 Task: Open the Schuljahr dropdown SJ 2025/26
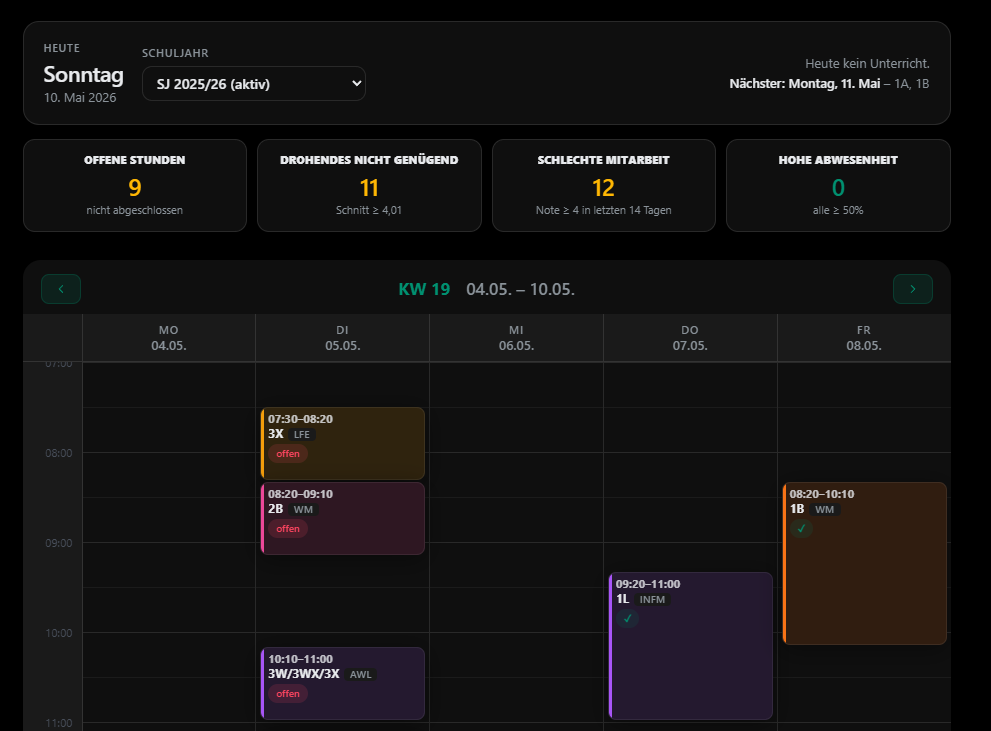pos(253,83)
